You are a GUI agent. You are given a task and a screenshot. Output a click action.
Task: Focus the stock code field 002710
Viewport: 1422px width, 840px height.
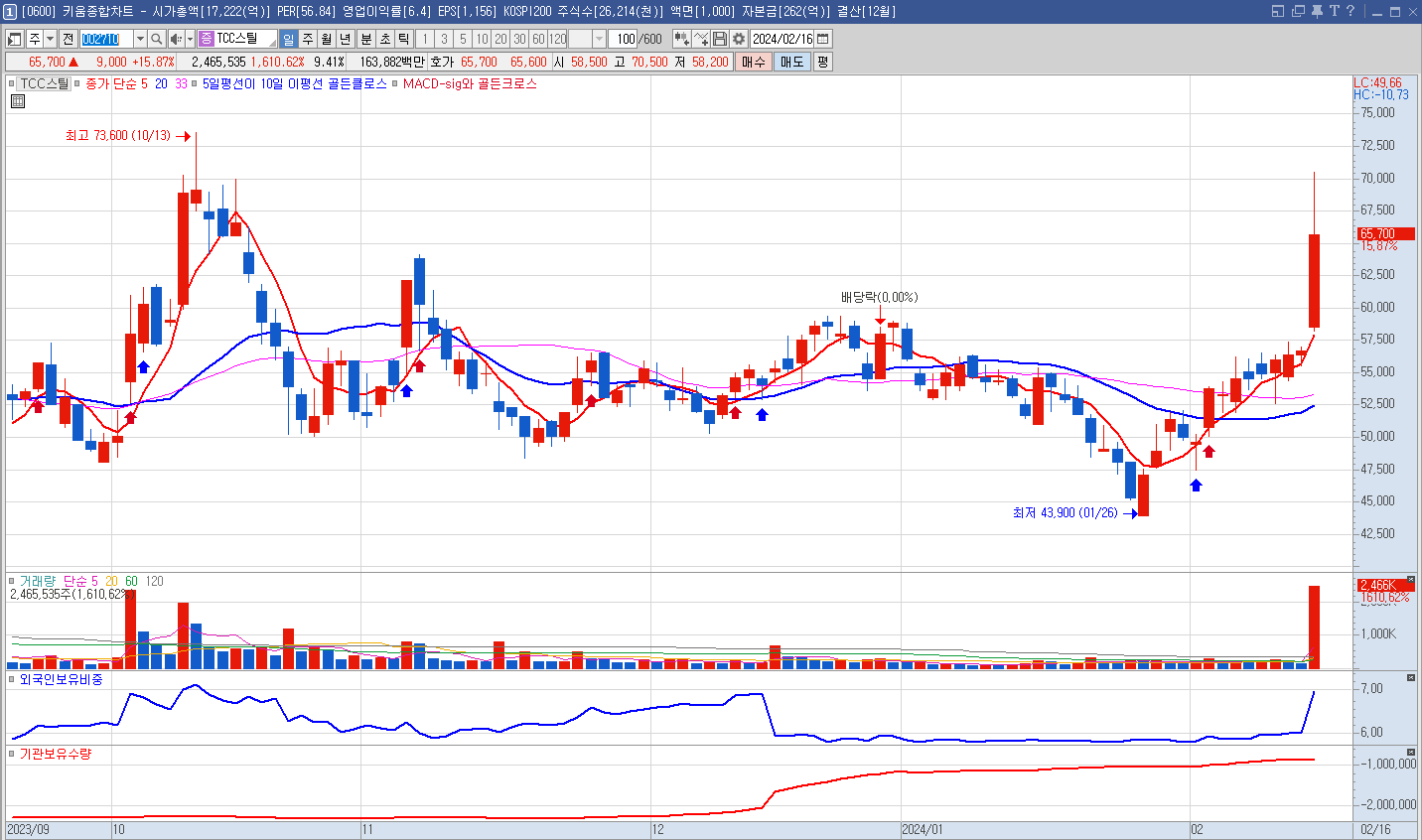(105, 39)
